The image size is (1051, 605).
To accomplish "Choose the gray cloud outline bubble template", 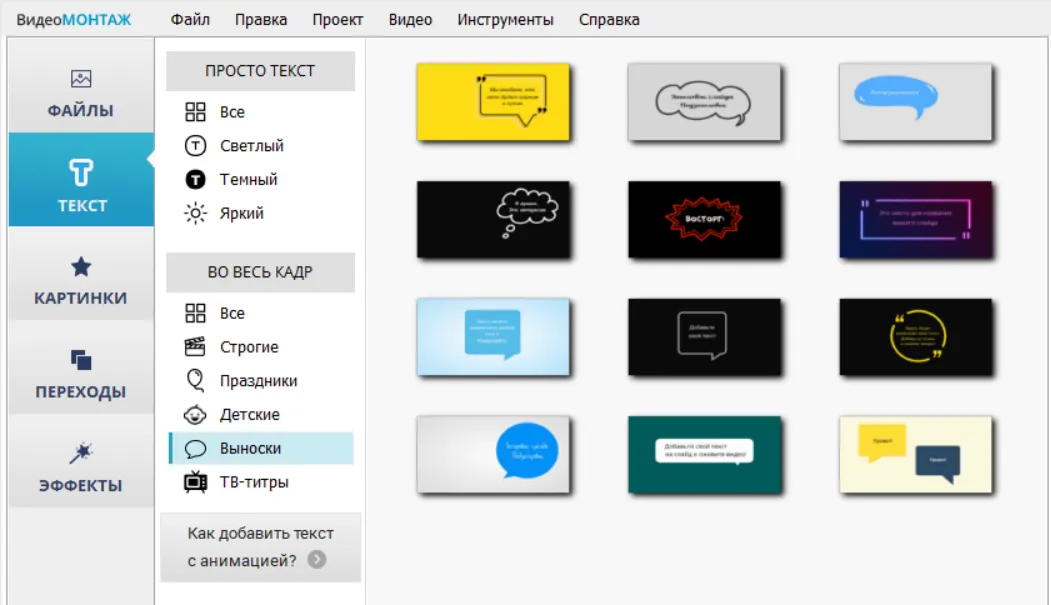I will pyautogui.click(x=704, y=102).
